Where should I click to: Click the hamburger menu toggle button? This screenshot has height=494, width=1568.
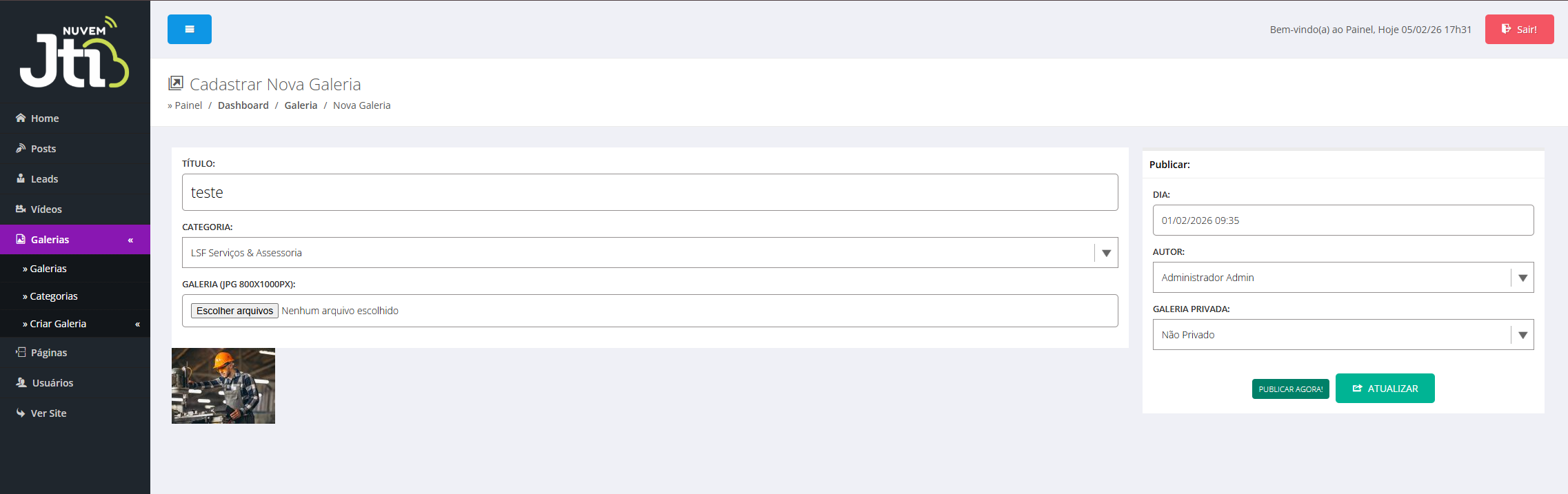[x=190, y=30]
